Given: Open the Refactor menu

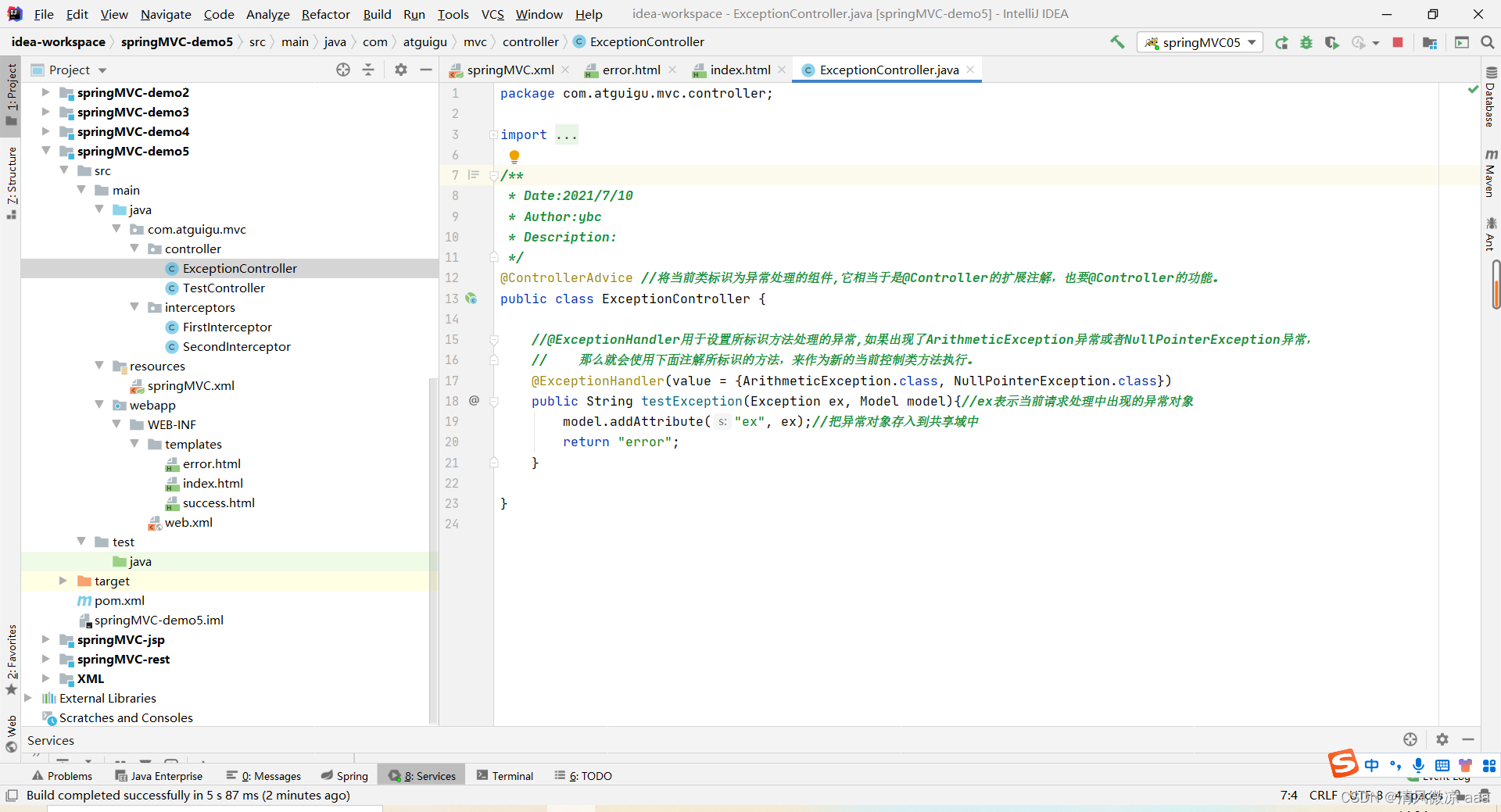Looking at the screenshot, I should click(325, 14).
